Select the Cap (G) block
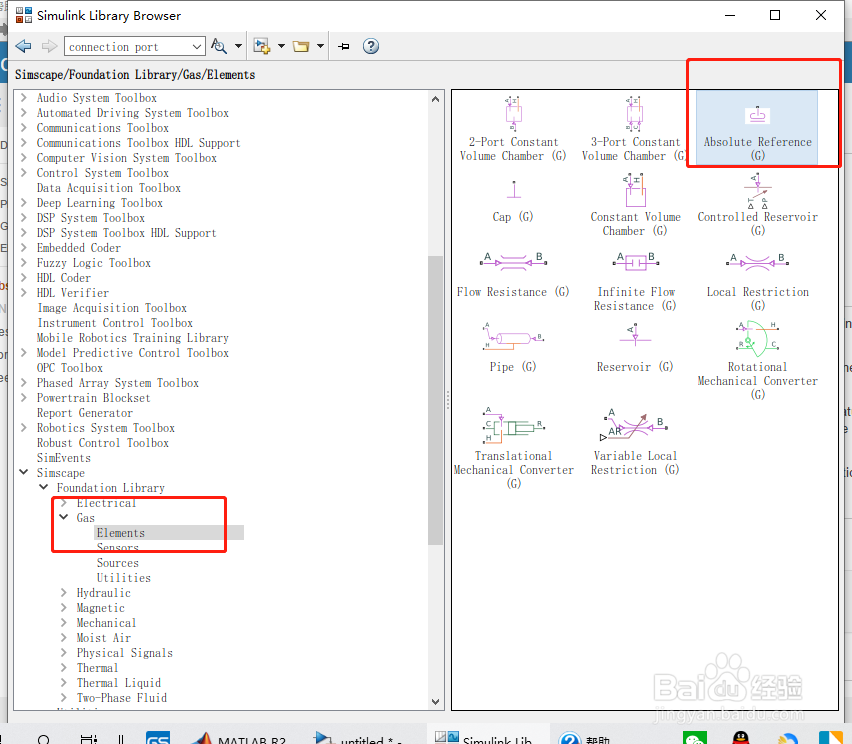Image resolution: width=852 pixels, height=744 pixels. click(x=513, y=201)
